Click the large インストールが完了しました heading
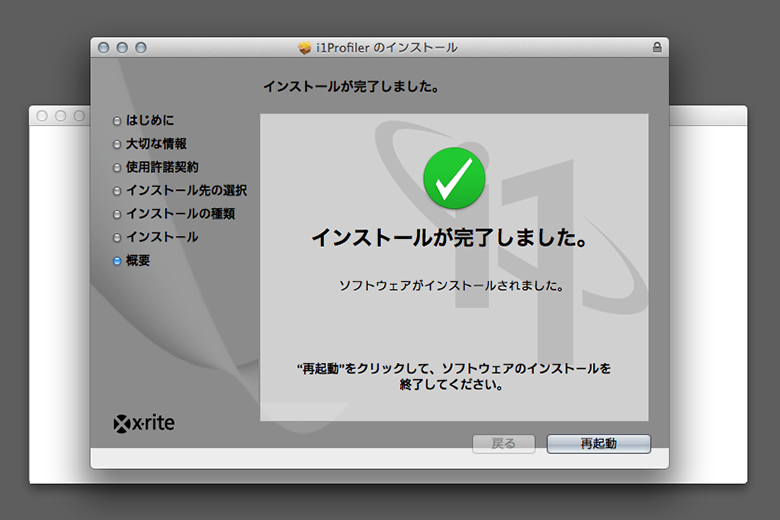 tap(448, 239)
